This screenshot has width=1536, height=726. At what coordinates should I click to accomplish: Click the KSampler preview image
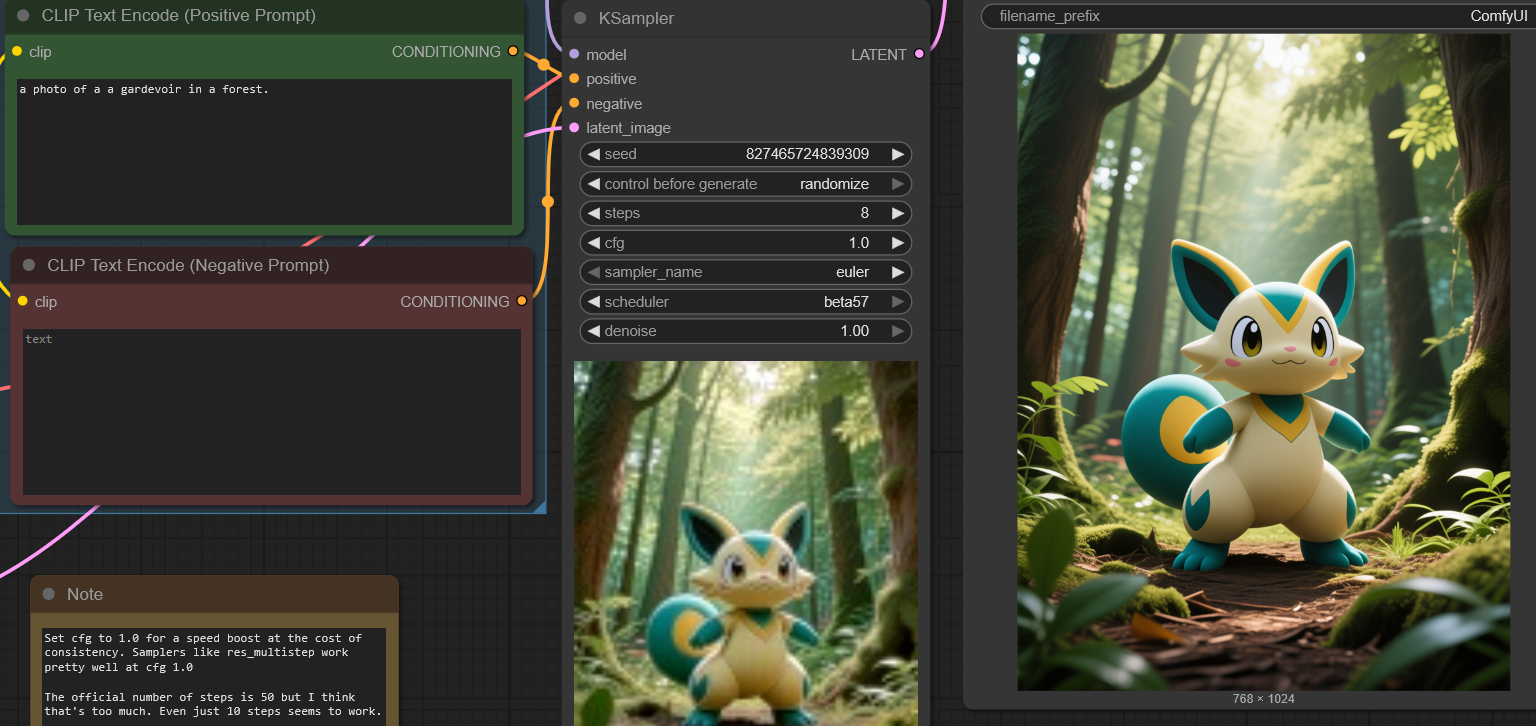746,543
